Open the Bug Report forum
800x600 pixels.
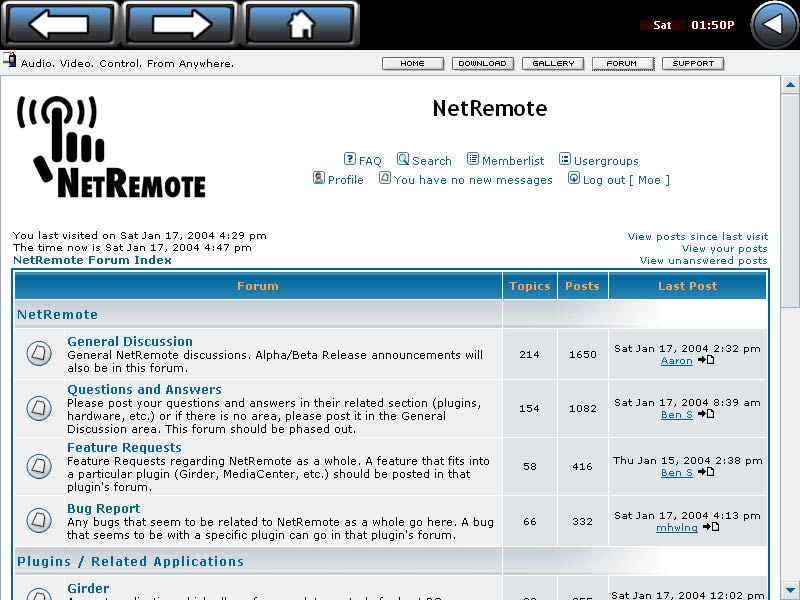pos(104,509)
